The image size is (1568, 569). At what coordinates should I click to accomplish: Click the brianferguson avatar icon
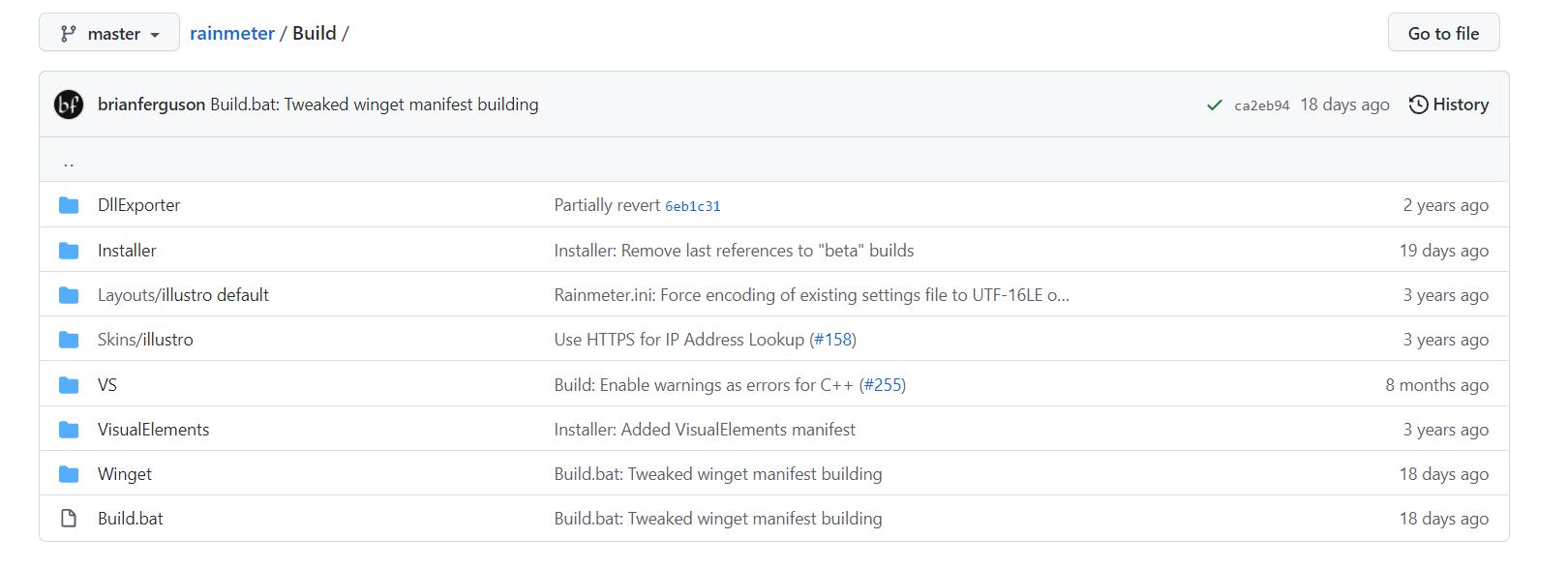(x=69, y=105)
